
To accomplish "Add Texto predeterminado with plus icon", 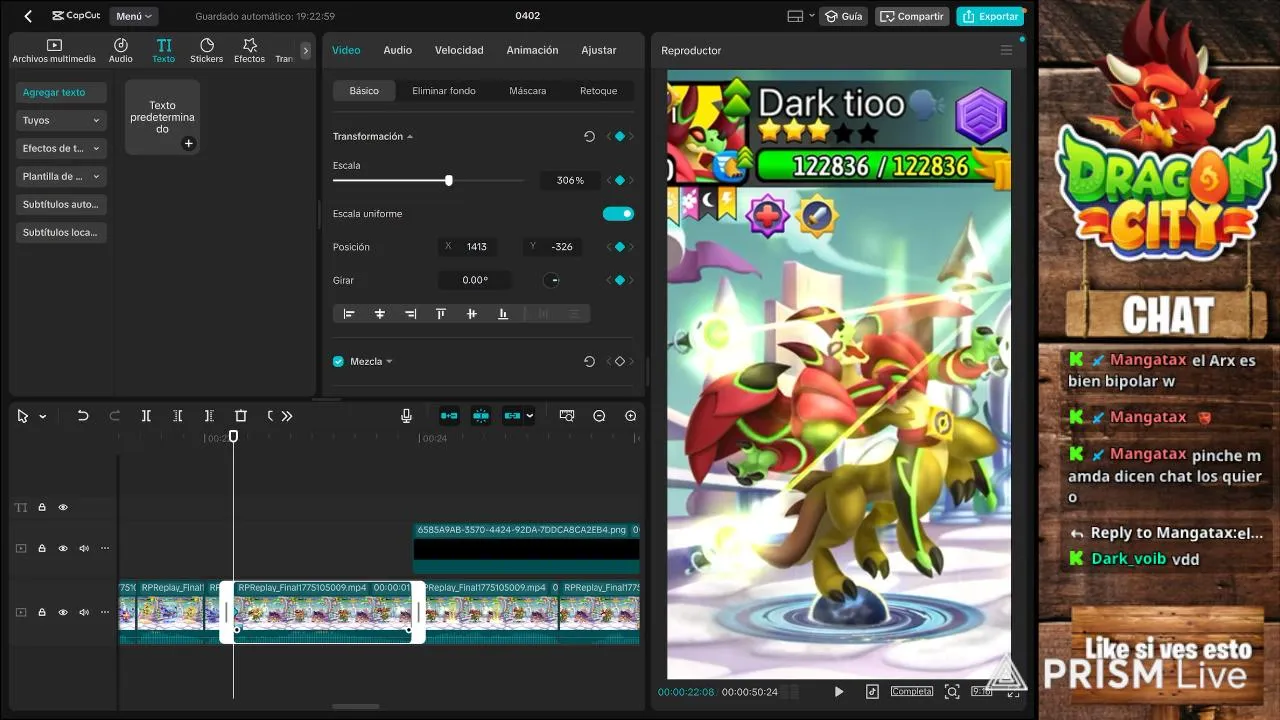I will [x=188, y=144].
